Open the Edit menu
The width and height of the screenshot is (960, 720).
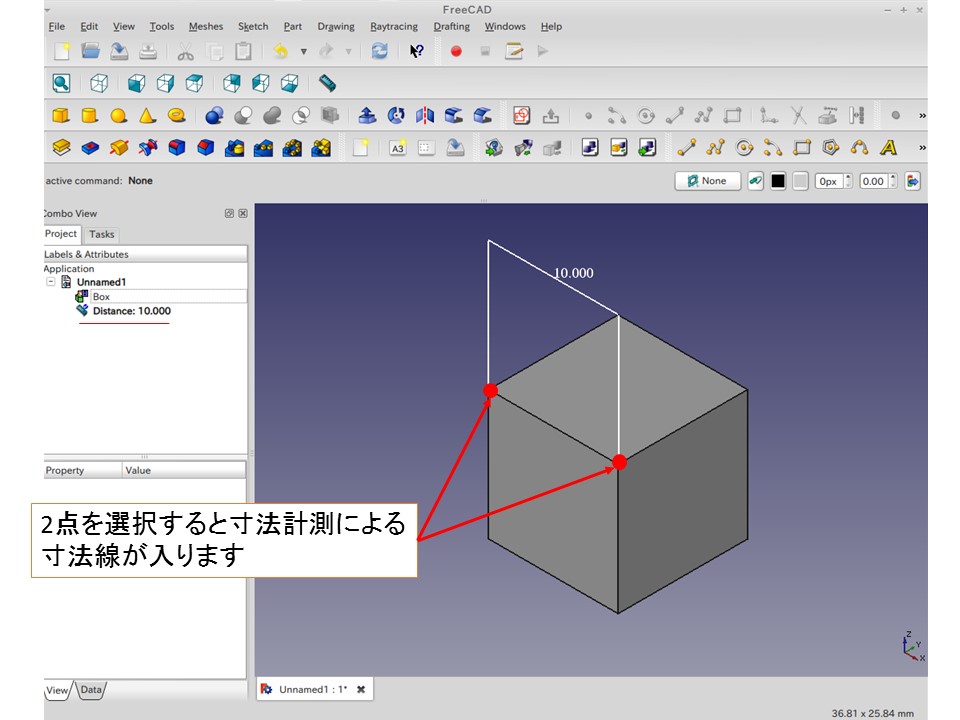click(x=89, y=26)
